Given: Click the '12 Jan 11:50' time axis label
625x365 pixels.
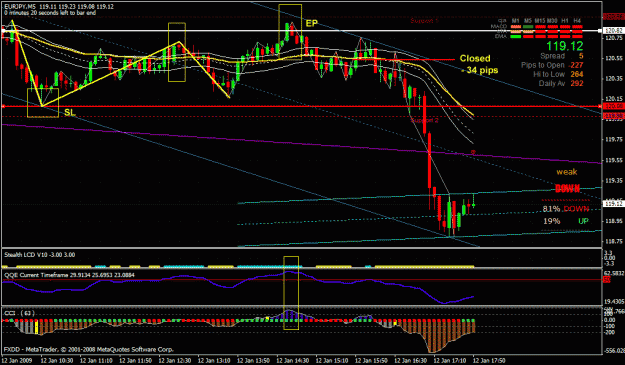Looking at the screenshot, I should point(136,361).
